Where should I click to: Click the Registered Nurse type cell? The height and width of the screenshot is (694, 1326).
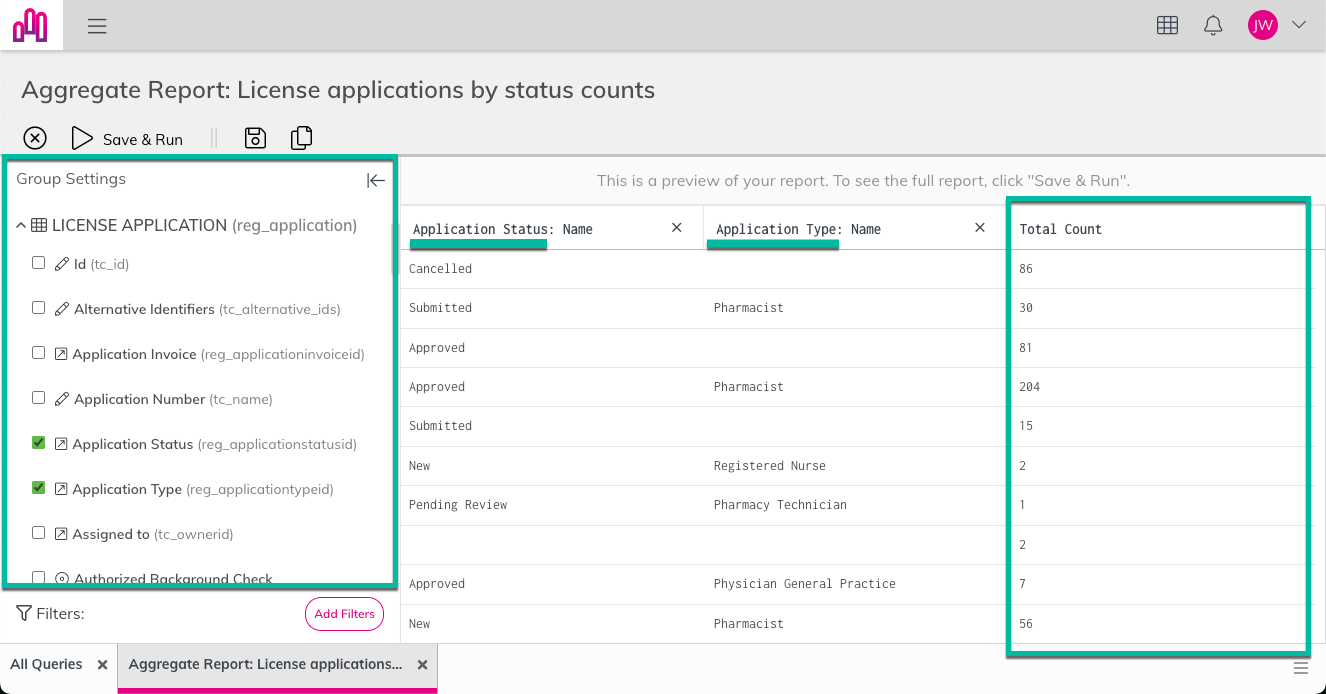coord(770,466)
